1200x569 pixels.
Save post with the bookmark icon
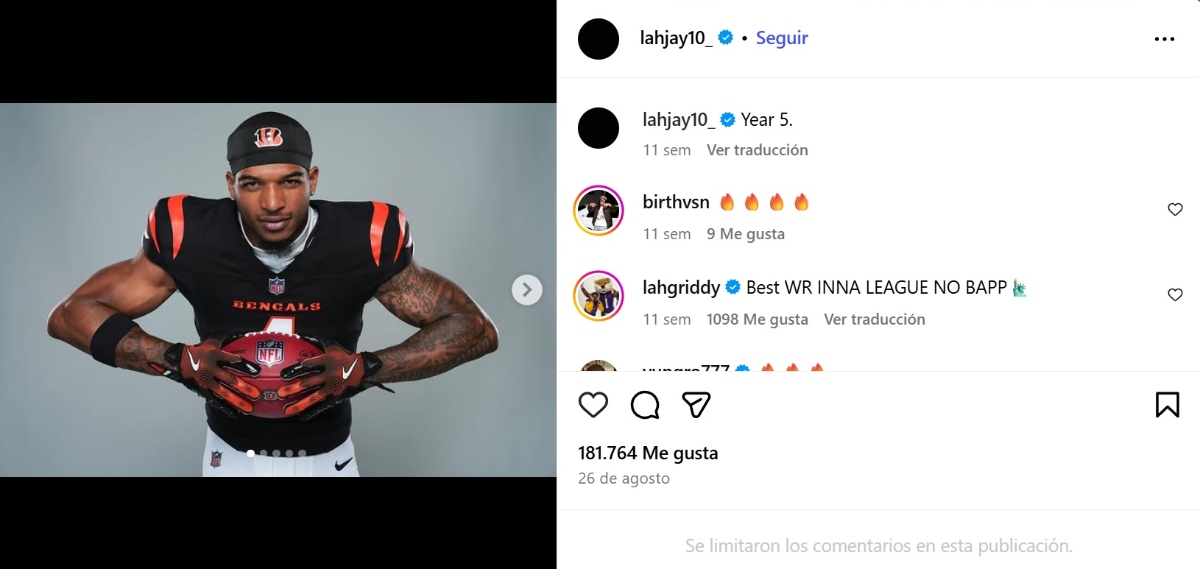point(1167,404)
